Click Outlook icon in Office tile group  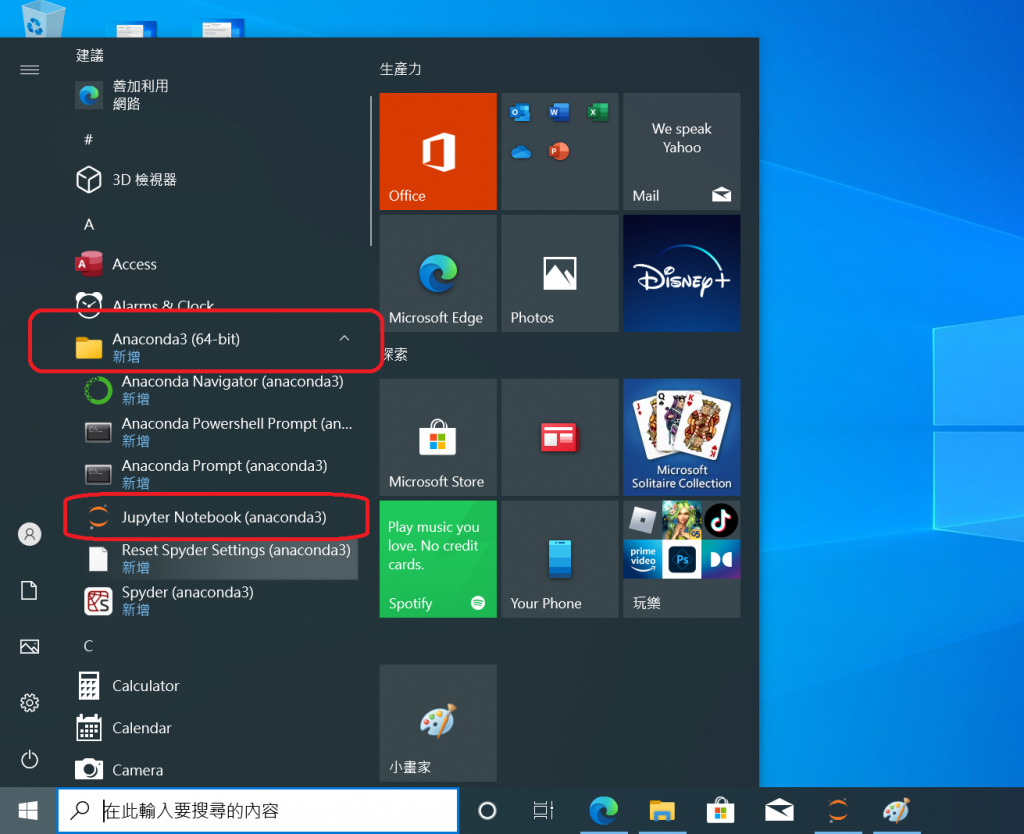pos(520,112)
